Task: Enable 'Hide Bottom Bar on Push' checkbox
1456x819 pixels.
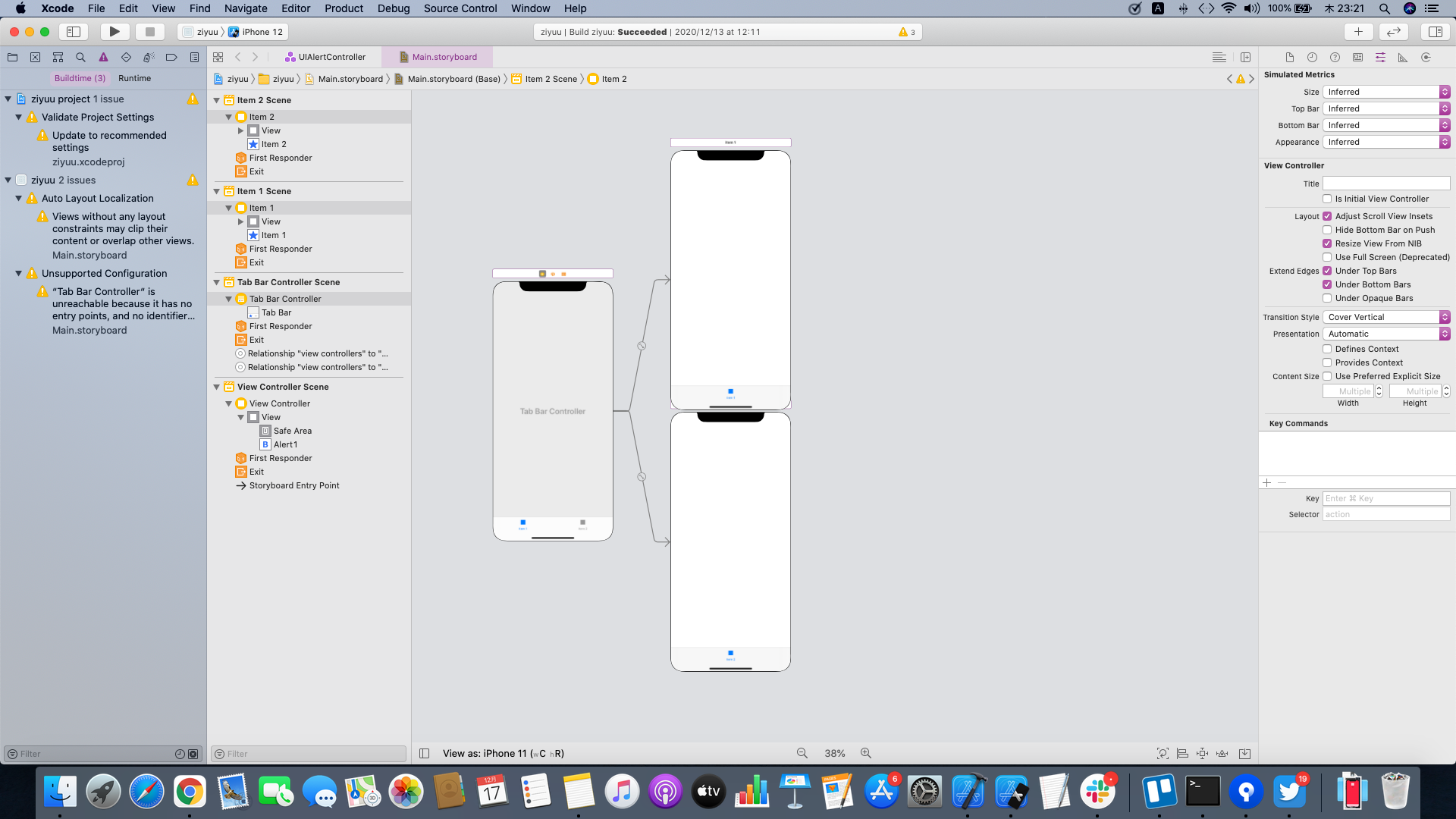Action: (1327, 229)
